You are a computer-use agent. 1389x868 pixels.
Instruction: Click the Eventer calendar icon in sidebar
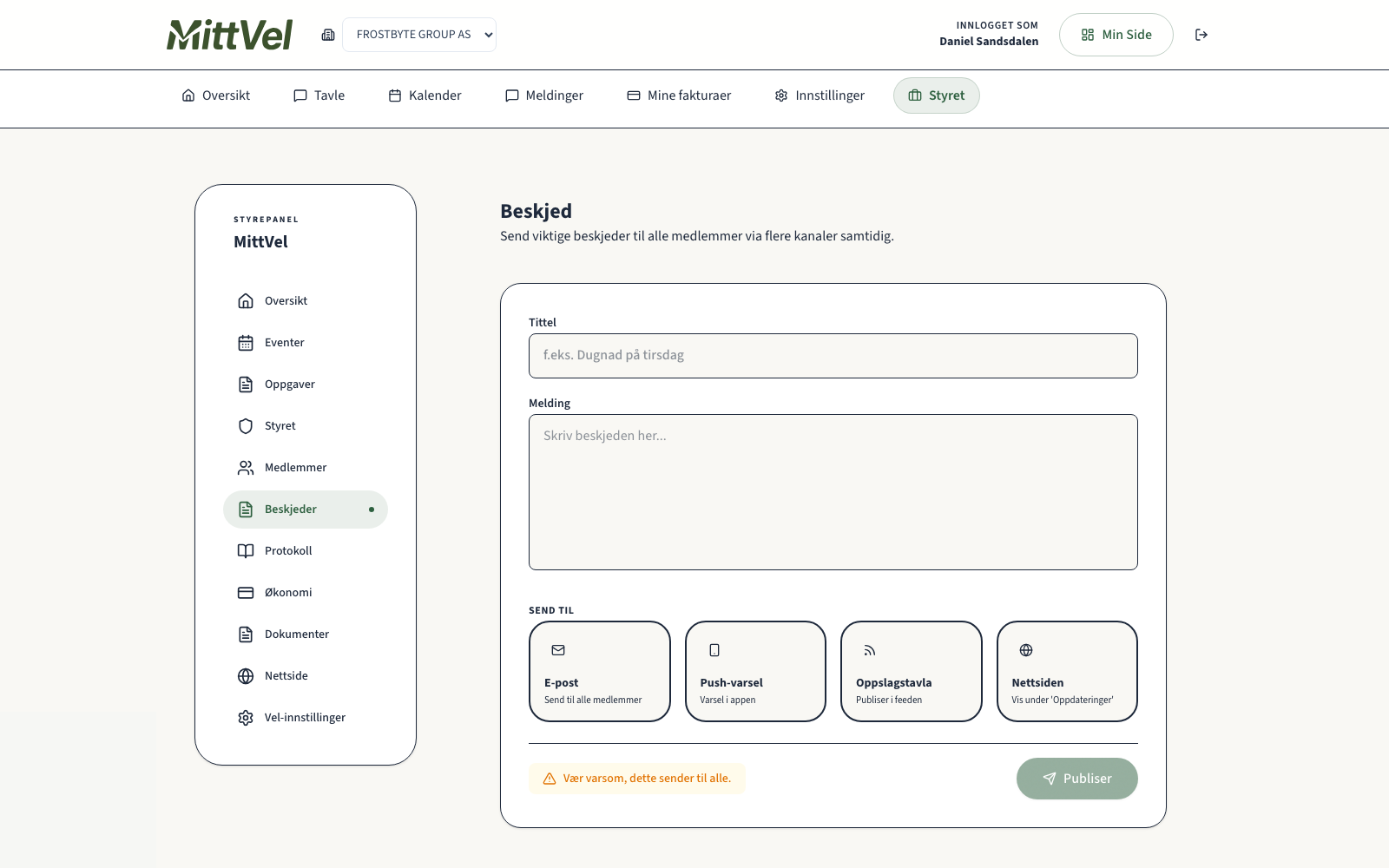[246, 343]
